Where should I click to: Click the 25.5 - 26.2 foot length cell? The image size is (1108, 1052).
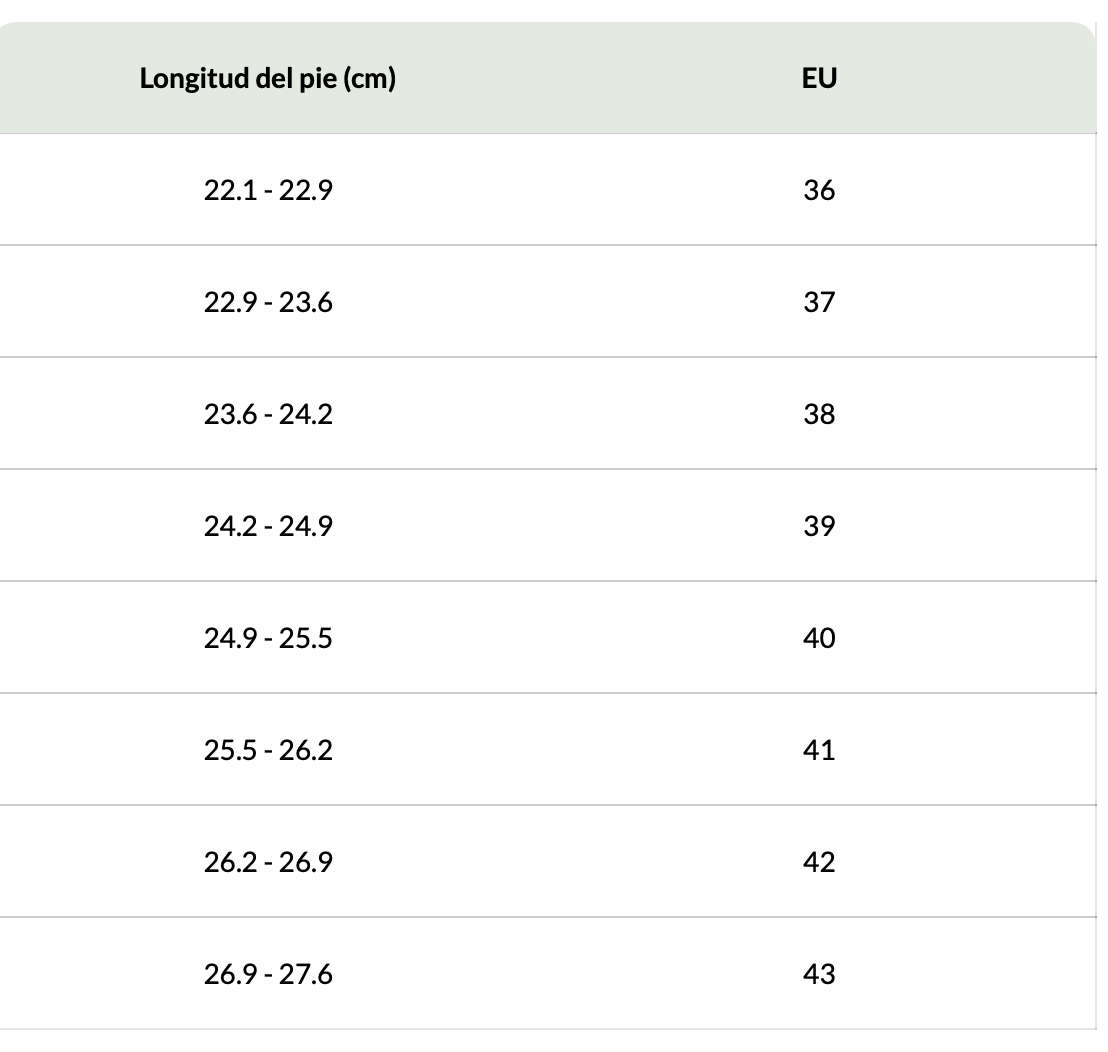pyautogui.click(x=268, y=750)
